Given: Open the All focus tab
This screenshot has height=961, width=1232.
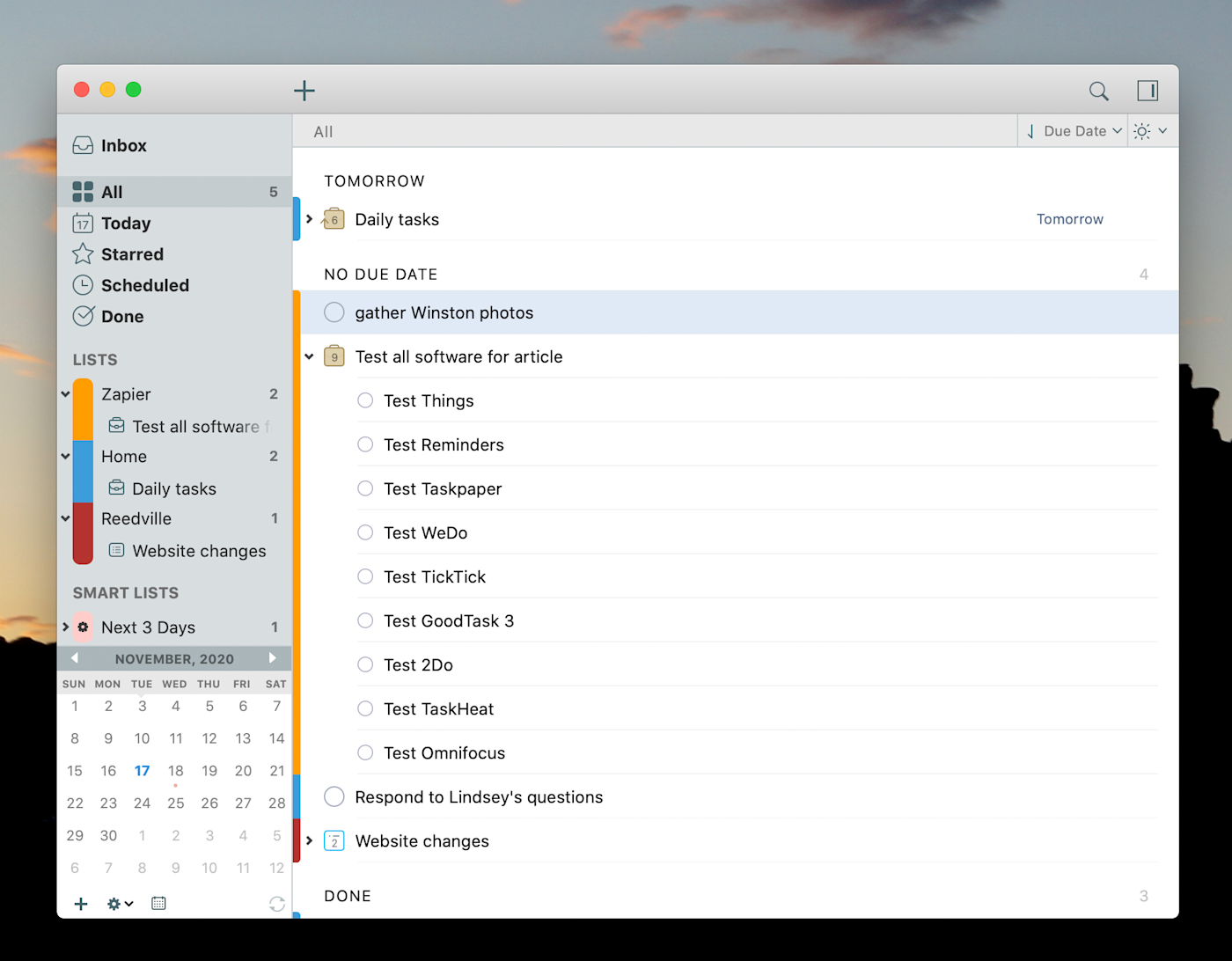Looking at the screenshot, I should click(323, 132).
